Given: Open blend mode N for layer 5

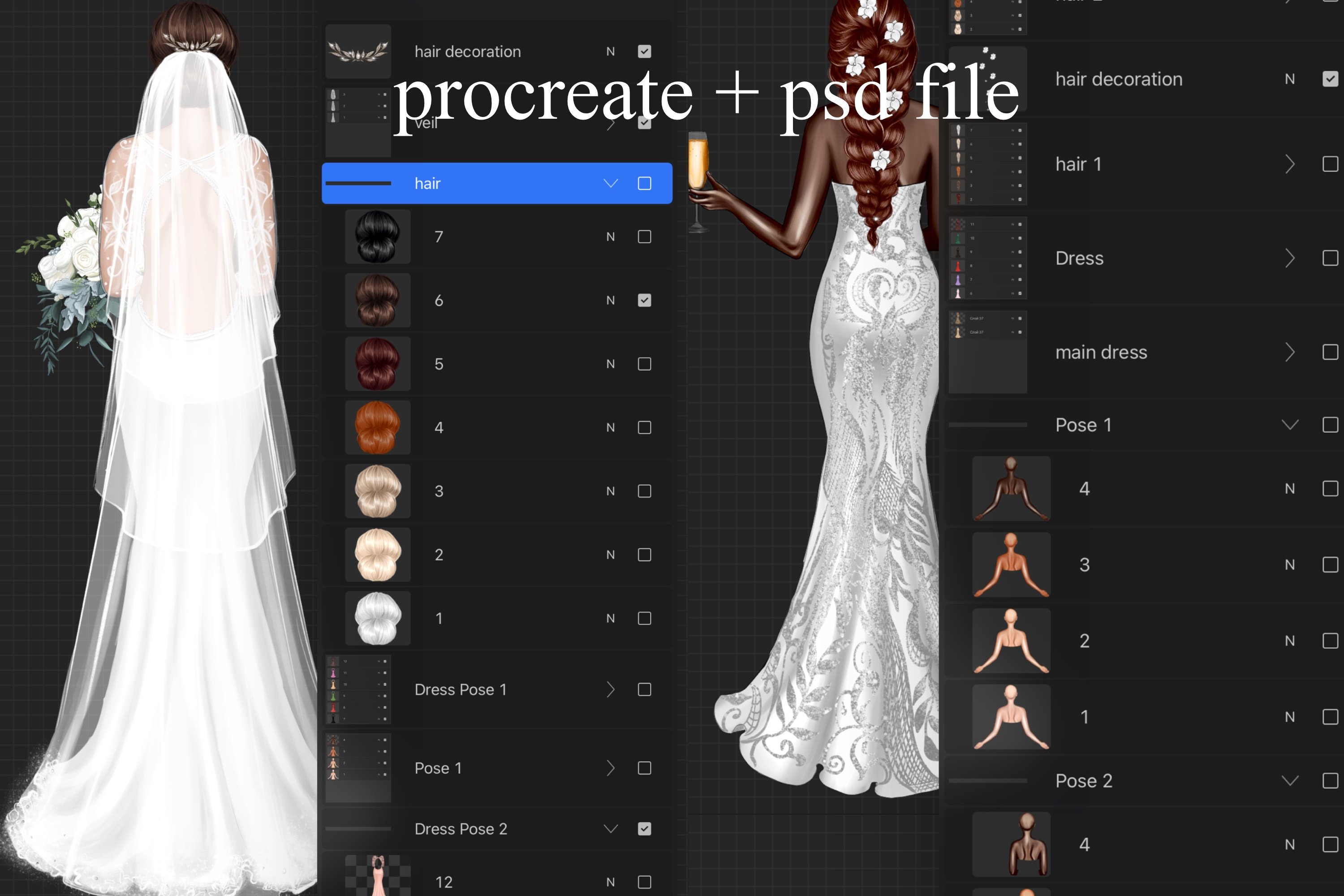Looking at the screenshot, I should point(610,364).
